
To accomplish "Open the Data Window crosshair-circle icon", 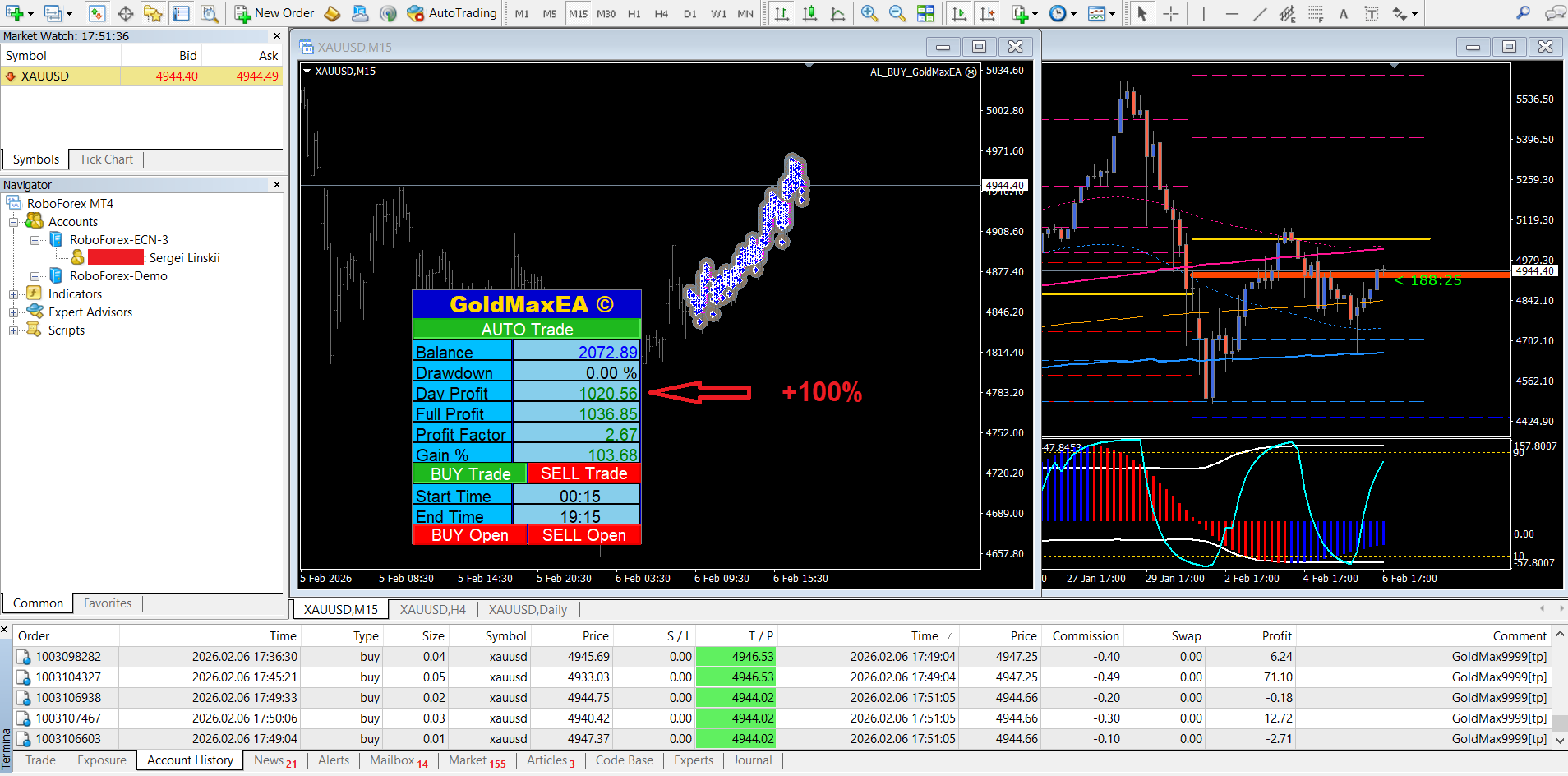I will (x=125, y=13).
